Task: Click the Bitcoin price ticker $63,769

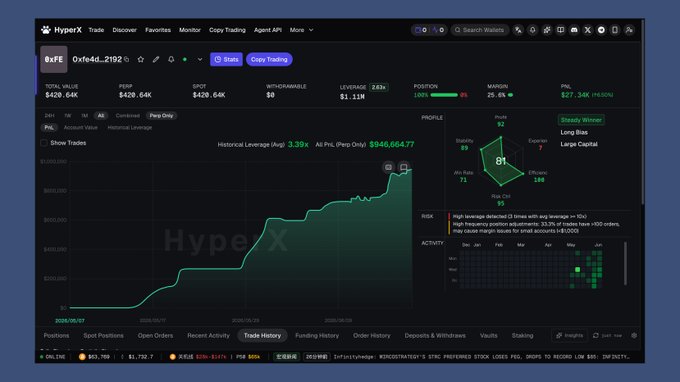Action: tap(94, 357)
